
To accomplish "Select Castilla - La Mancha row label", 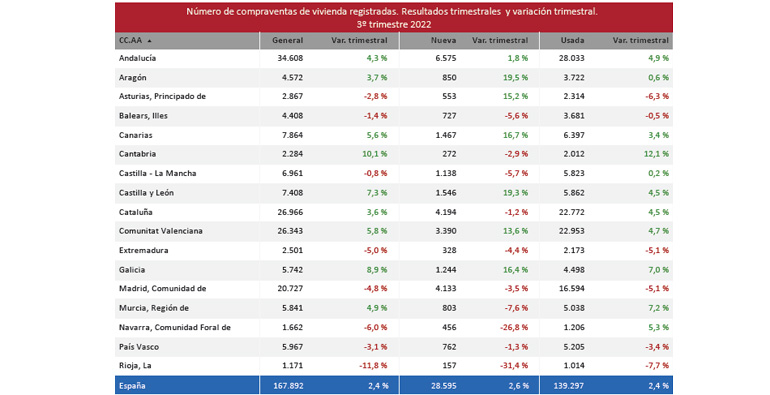I will (x=158, y=173).
